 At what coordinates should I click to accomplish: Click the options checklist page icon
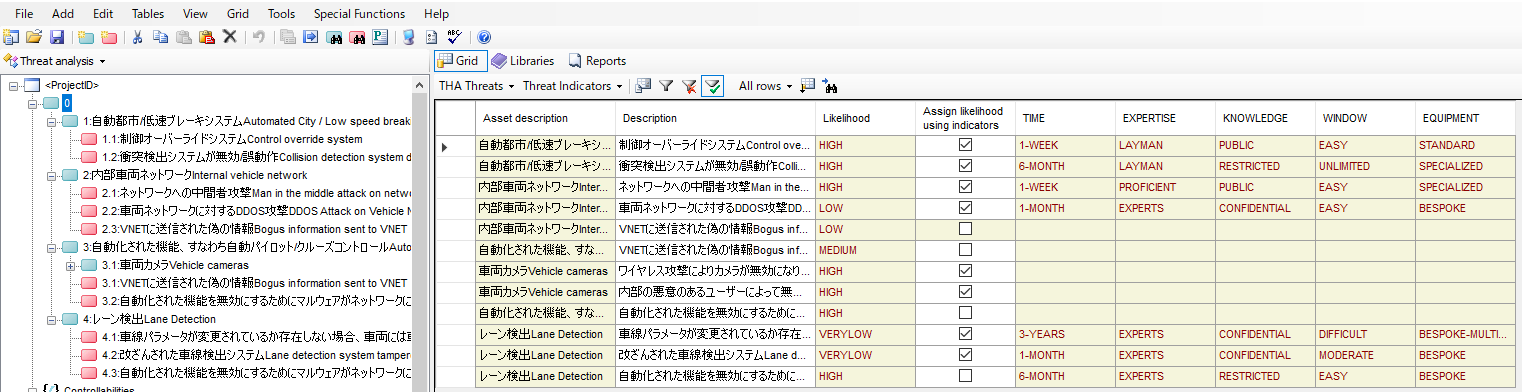[431, 37]
